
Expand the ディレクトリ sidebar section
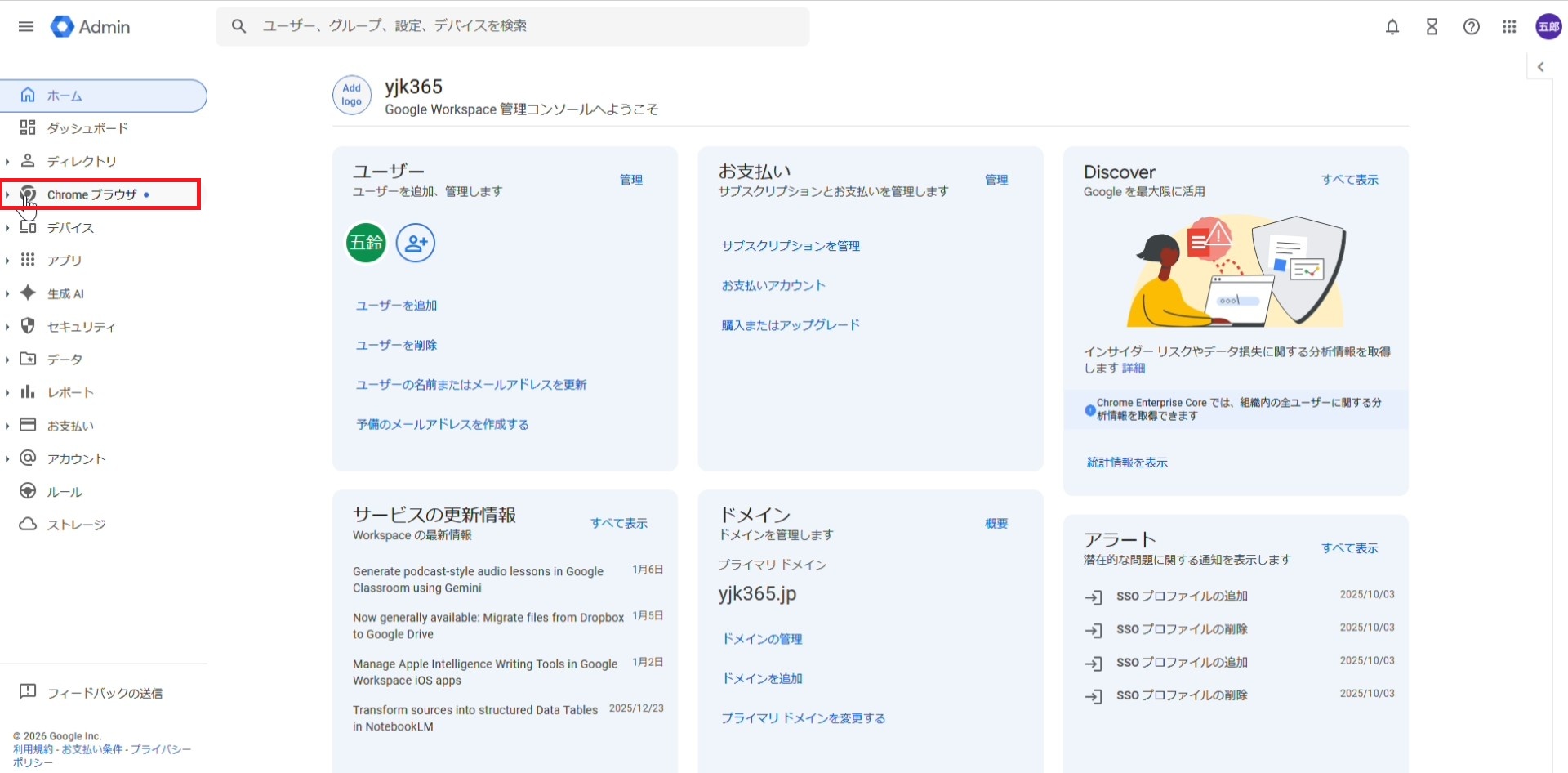click(x=7, y=162)
